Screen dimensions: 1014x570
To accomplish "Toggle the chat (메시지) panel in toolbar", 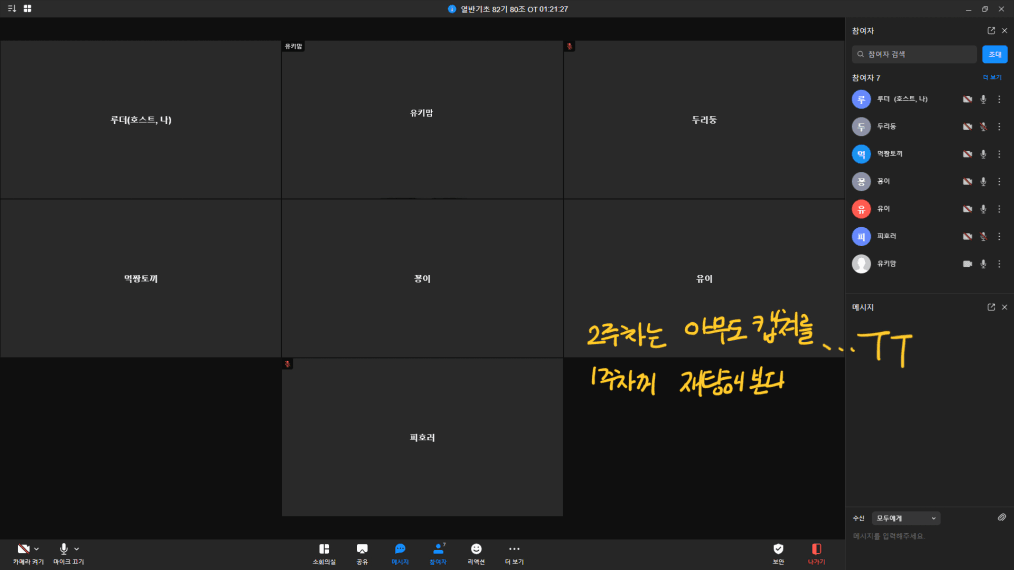I will 400,549.
